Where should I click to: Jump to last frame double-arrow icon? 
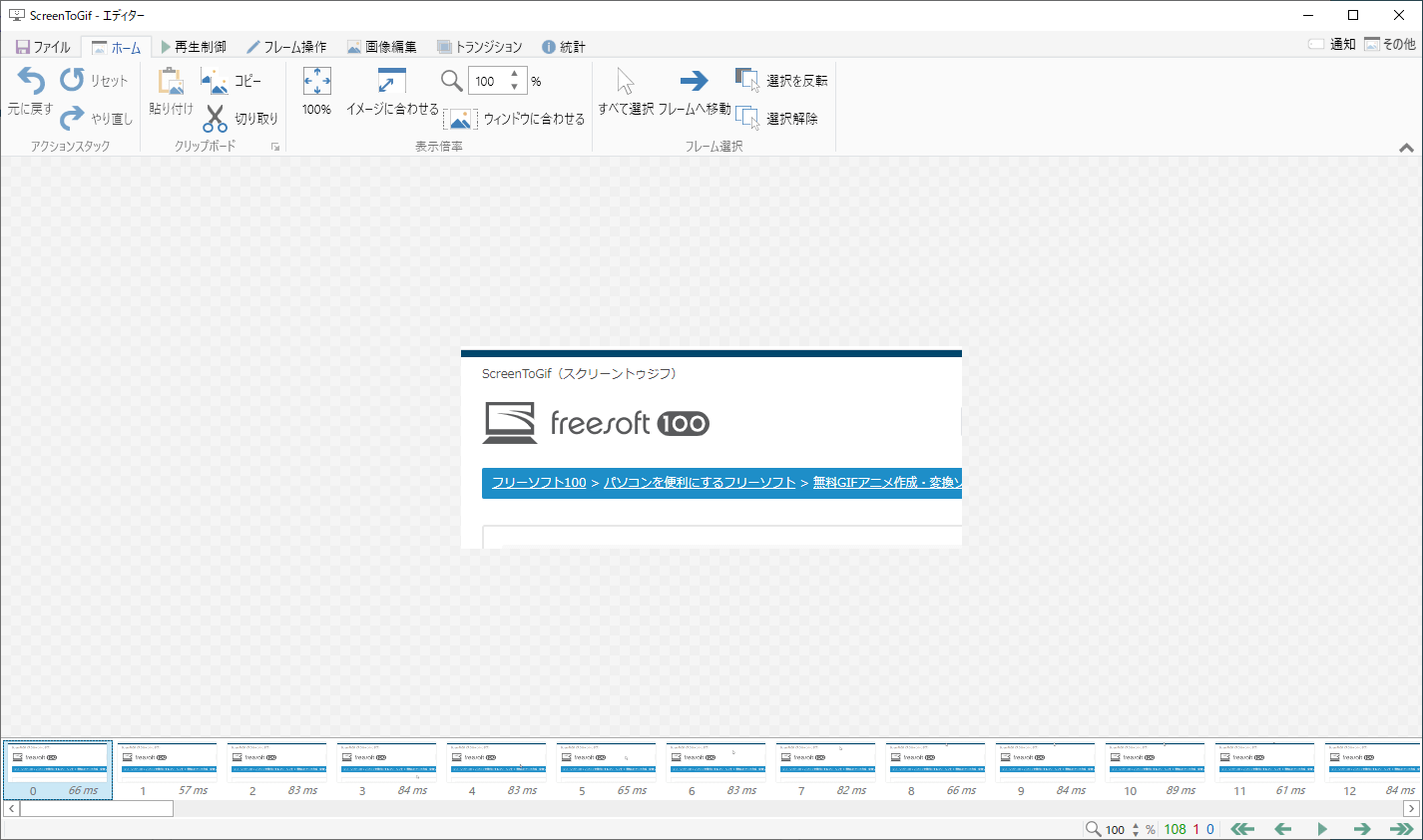[x=1402, y=829]
